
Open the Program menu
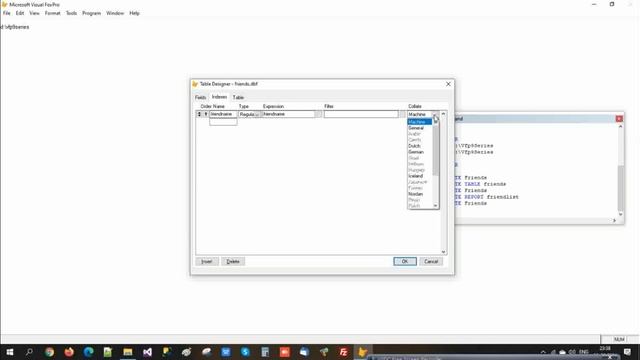pos(91,13)
